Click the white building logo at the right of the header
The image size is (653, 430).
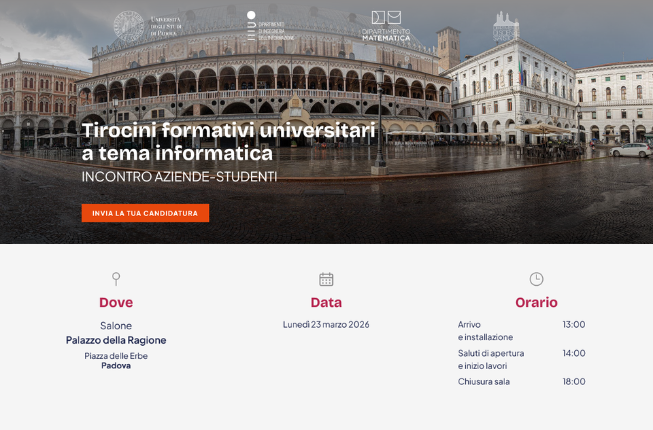click(506, 27)
